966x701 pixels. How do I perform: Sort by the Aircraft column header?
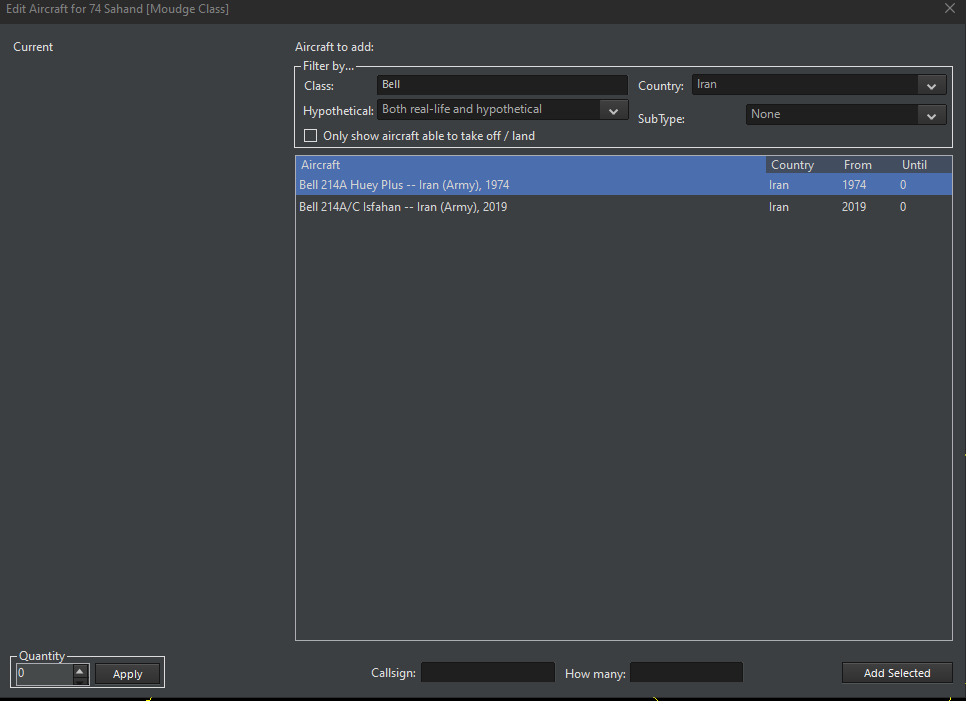coord(530,164)
